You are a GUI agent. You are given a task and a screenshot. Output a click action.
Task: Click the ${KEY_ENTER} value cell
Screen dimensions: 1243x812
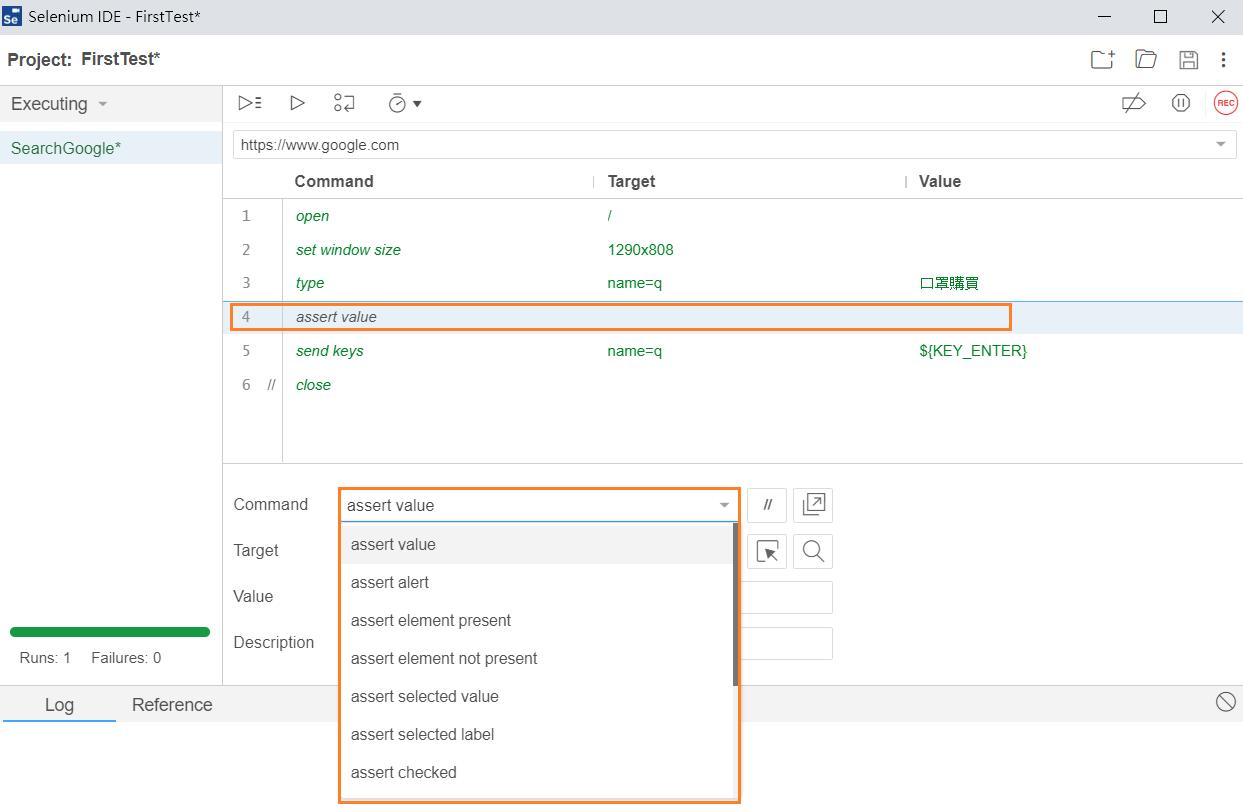[973, 351]
